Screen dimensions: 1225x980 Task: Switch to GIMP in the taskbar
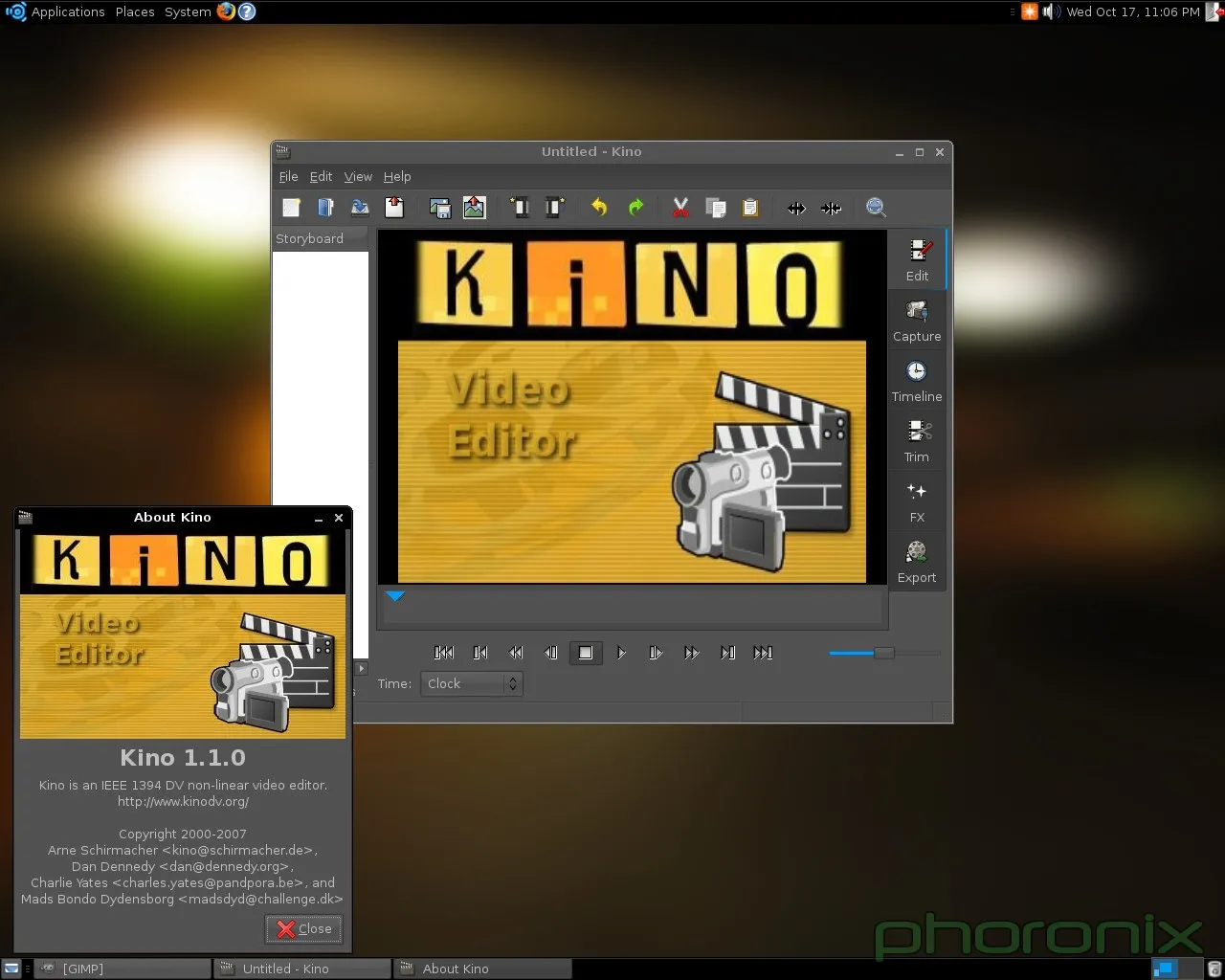click(122, 969)
